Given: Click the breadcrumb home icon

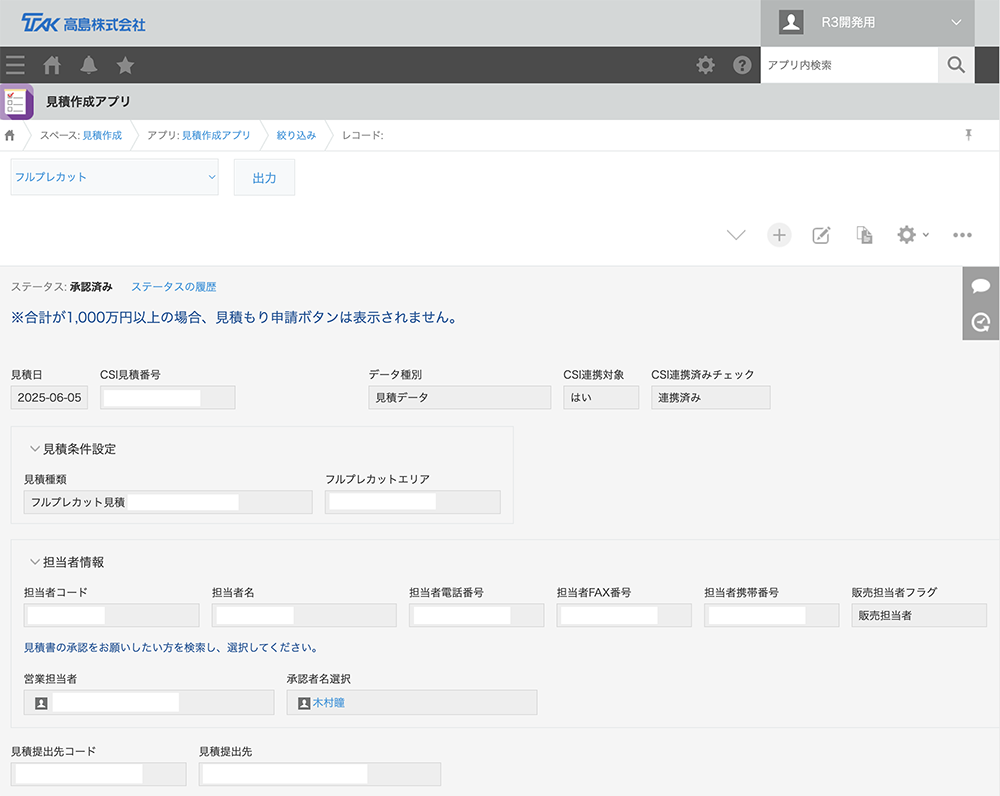Looking at the screenshot, I should point(10,135).
